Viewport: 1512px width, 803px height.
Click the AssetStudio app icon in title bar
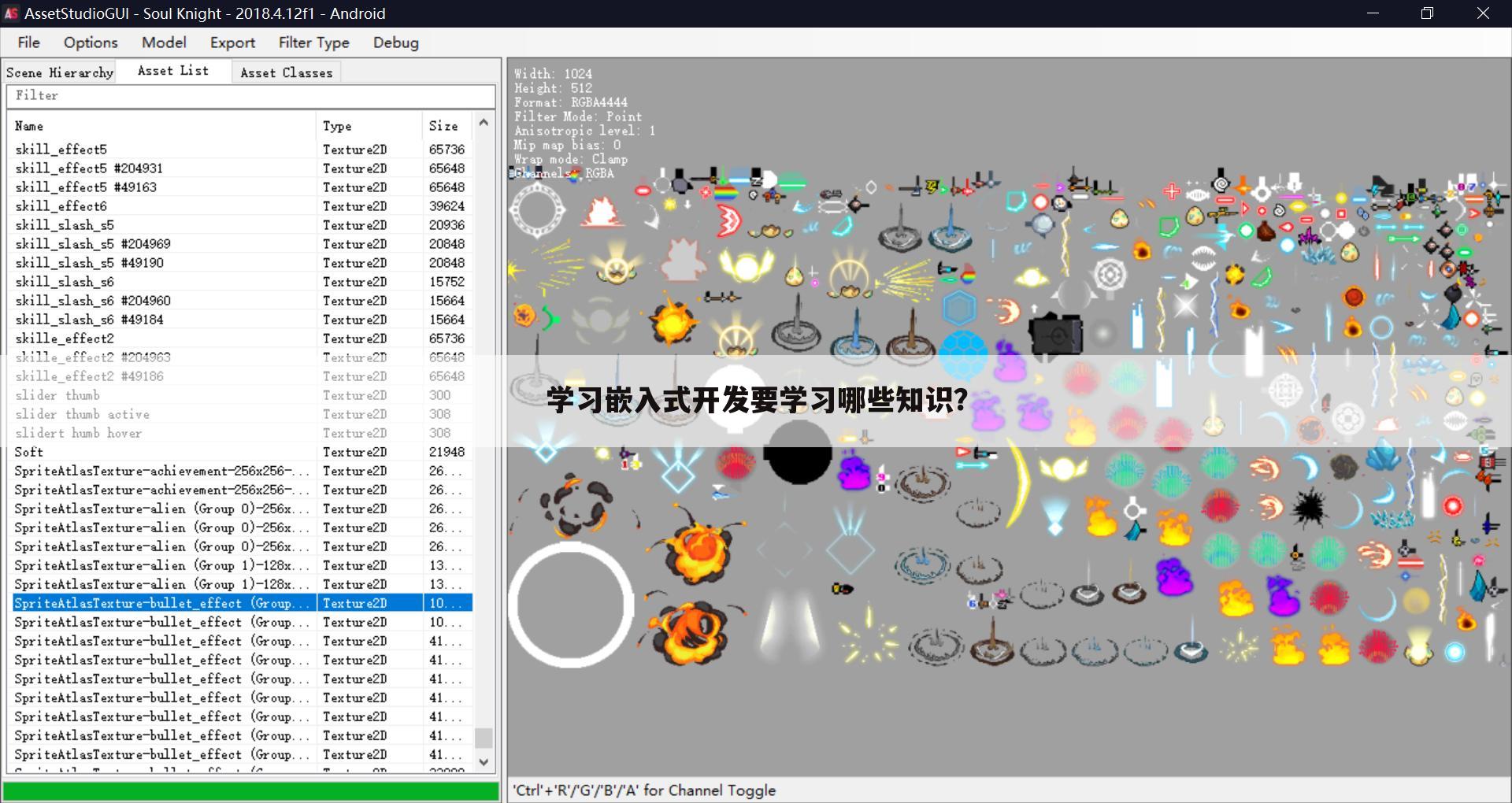(11, 13)
